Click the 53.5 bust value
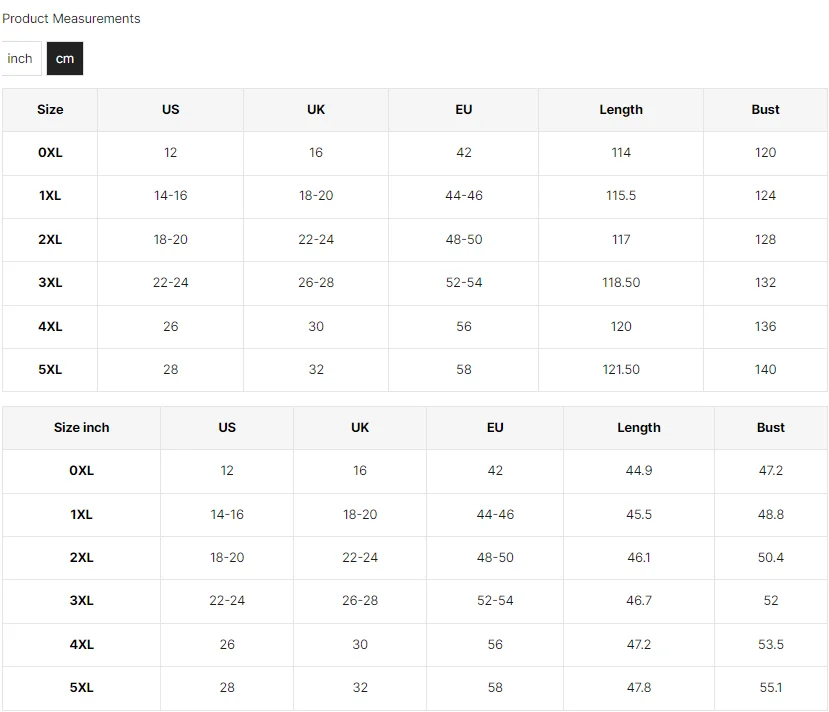This screenshot has height=712, width=829. tap(771, 644)
